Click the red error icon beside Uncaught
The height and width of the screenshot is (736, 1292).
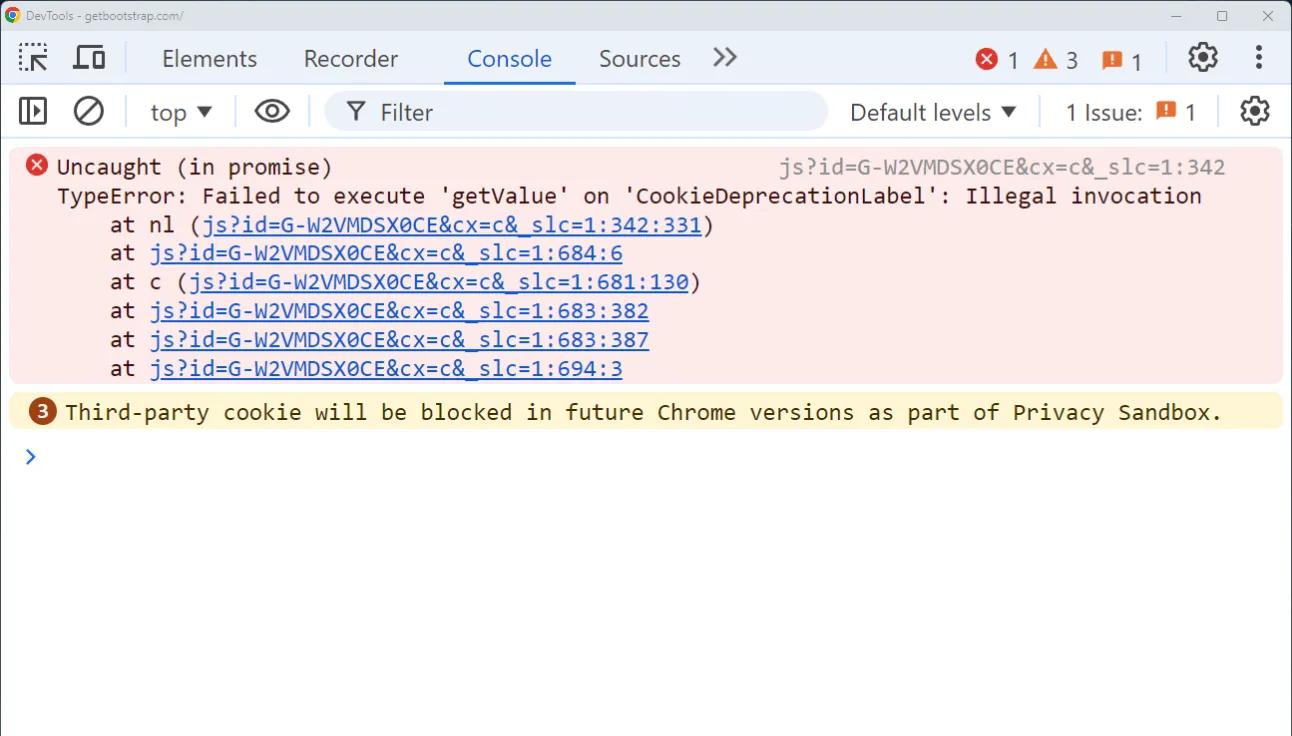pos(37,166)
